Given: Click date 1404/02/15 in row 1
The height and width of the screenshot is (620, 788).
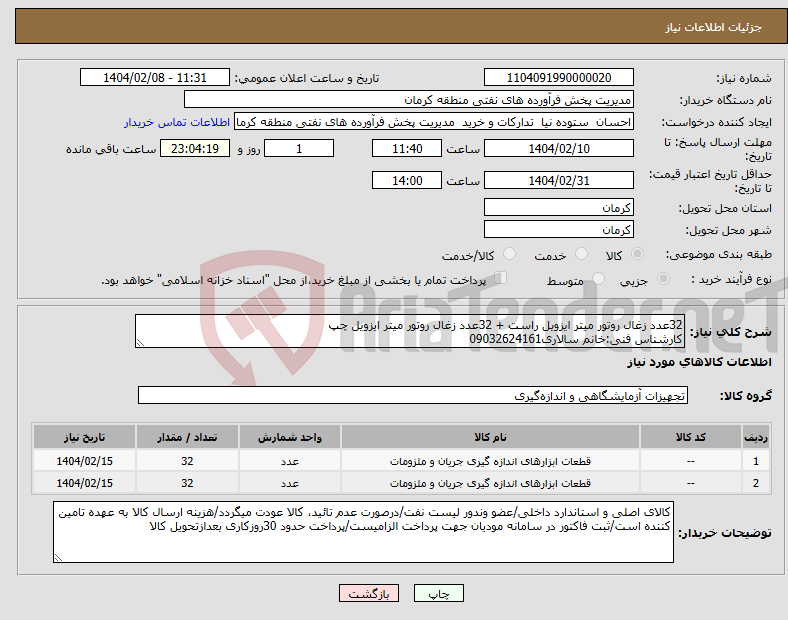Looking at the screenshot, I should tap(84, 461).
